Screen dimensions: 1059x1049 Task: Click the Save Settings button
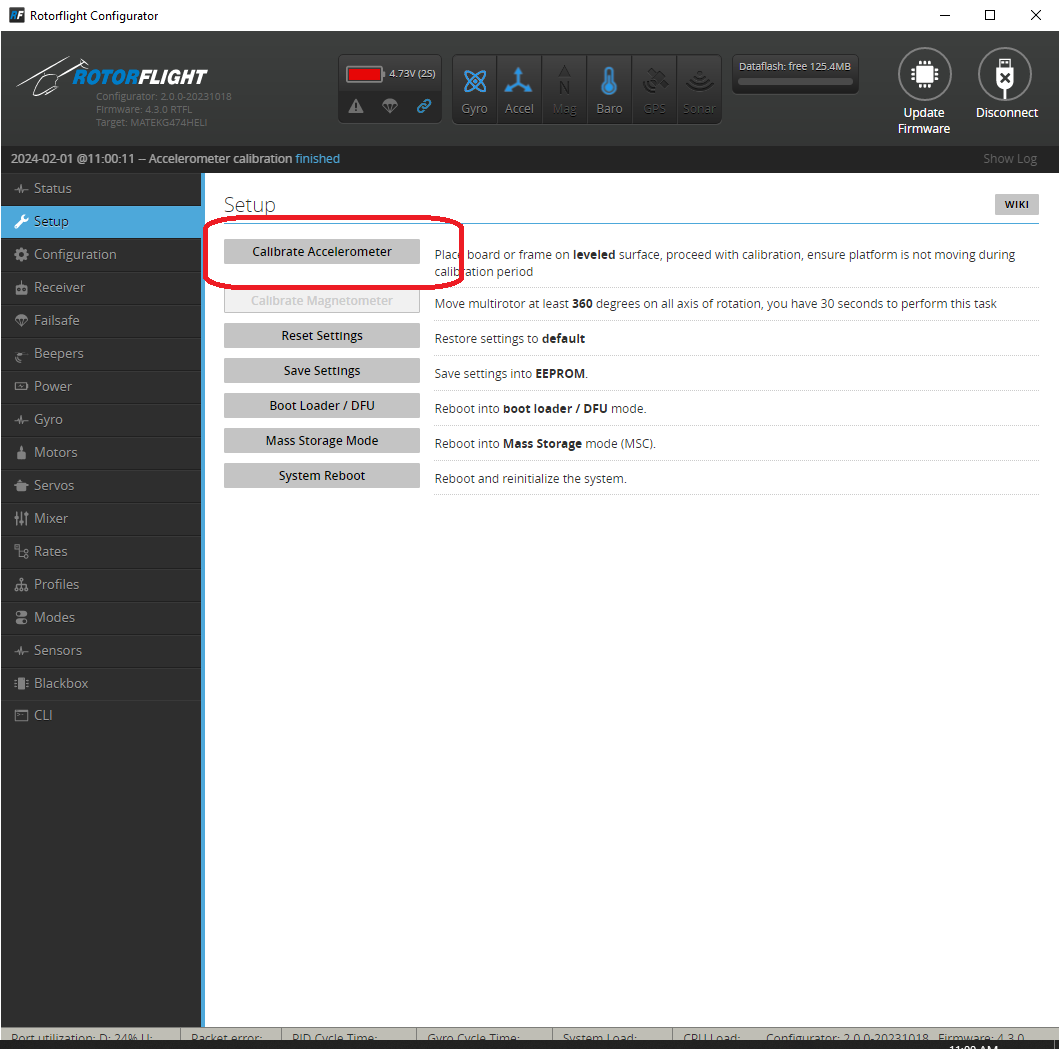click(322, 371)
